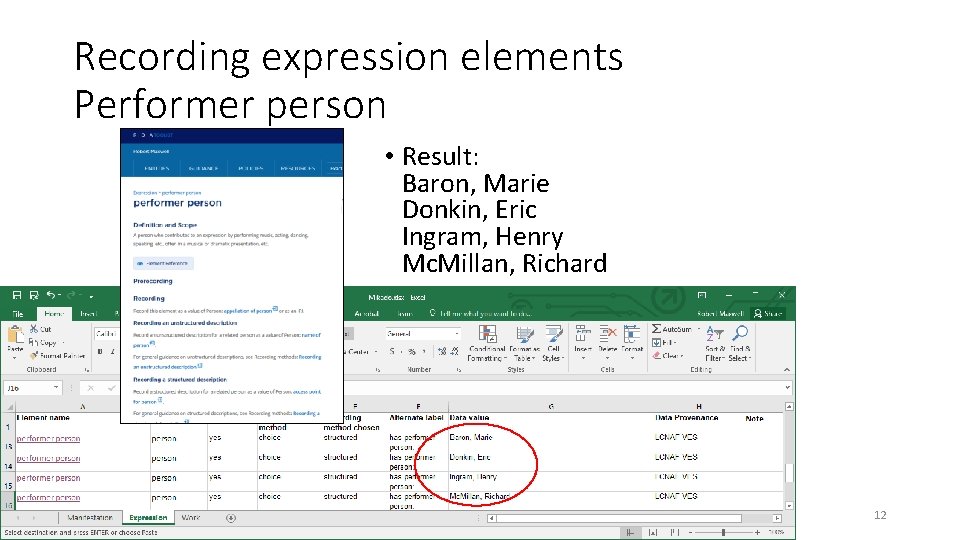
Task: Toggle Bold formatting
Action: (x=100, y=351)
